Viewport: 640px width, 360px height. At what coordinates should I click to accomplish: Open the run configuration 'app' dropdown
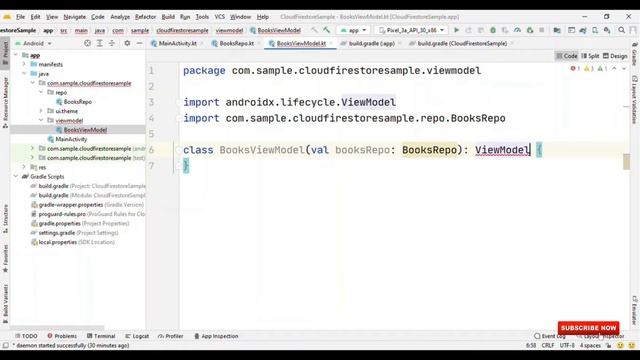[x=353, y=30]
